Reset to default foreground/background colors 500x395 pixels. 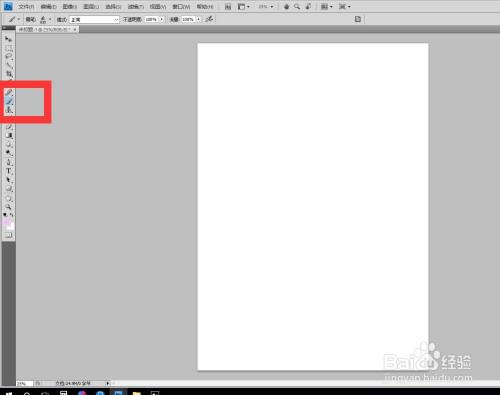(5, 215)
